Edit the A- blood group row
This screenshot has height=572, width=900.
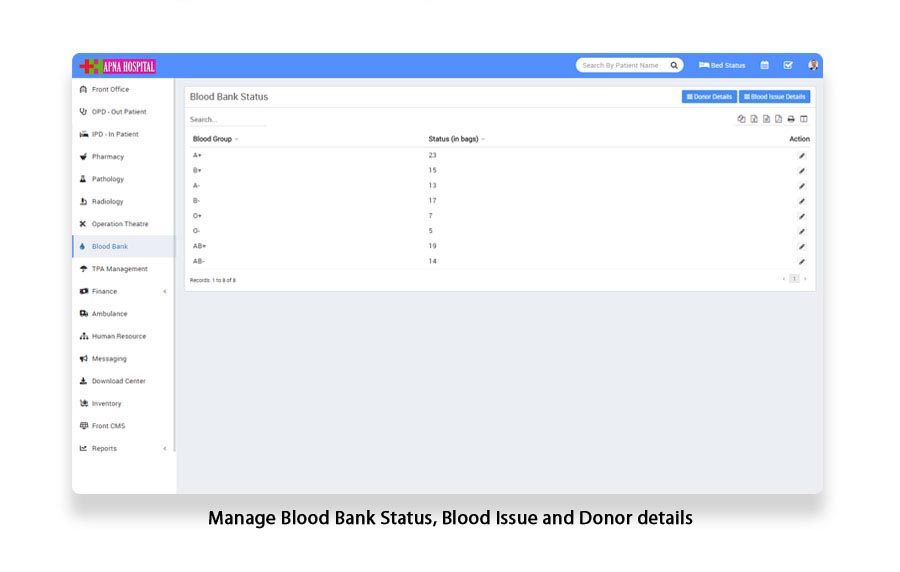tap(802, 186)
